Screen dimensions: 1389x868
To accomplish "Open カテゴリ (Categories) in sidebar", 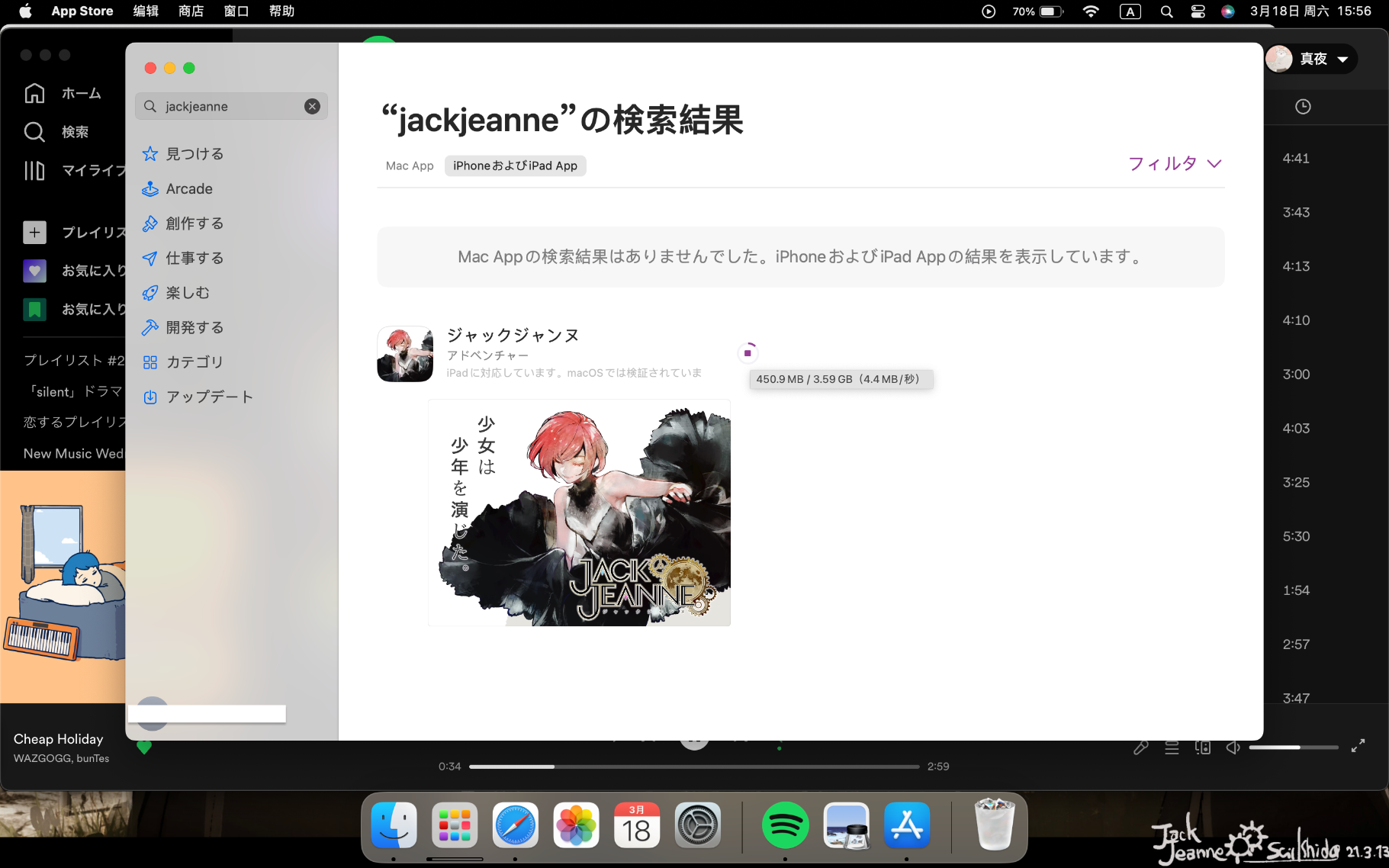I will click(x=183, y=362).
